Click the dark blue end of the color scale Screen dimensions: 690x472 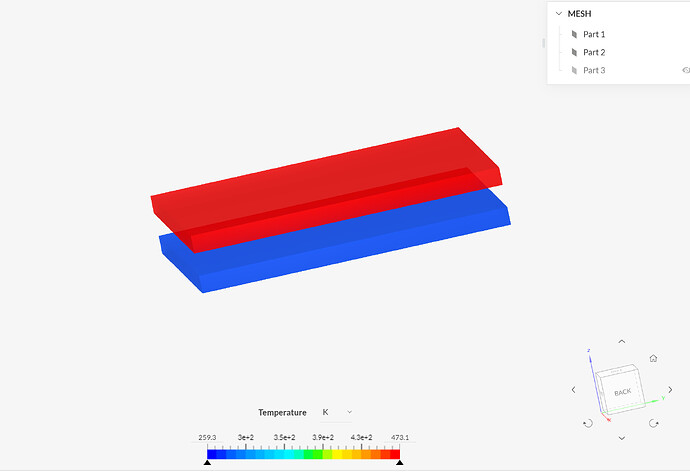212,454
